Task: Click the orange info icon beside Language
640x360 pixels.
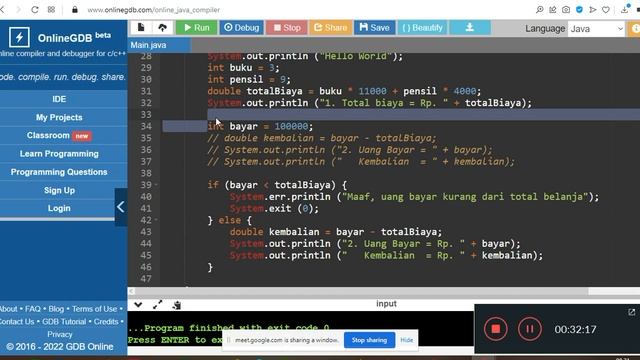Action: coord(635,29)
